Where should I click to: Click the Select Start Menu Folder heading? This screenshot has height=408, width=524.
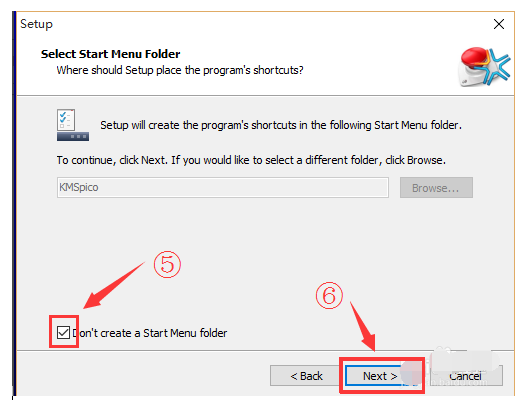(x=111, y=54)
